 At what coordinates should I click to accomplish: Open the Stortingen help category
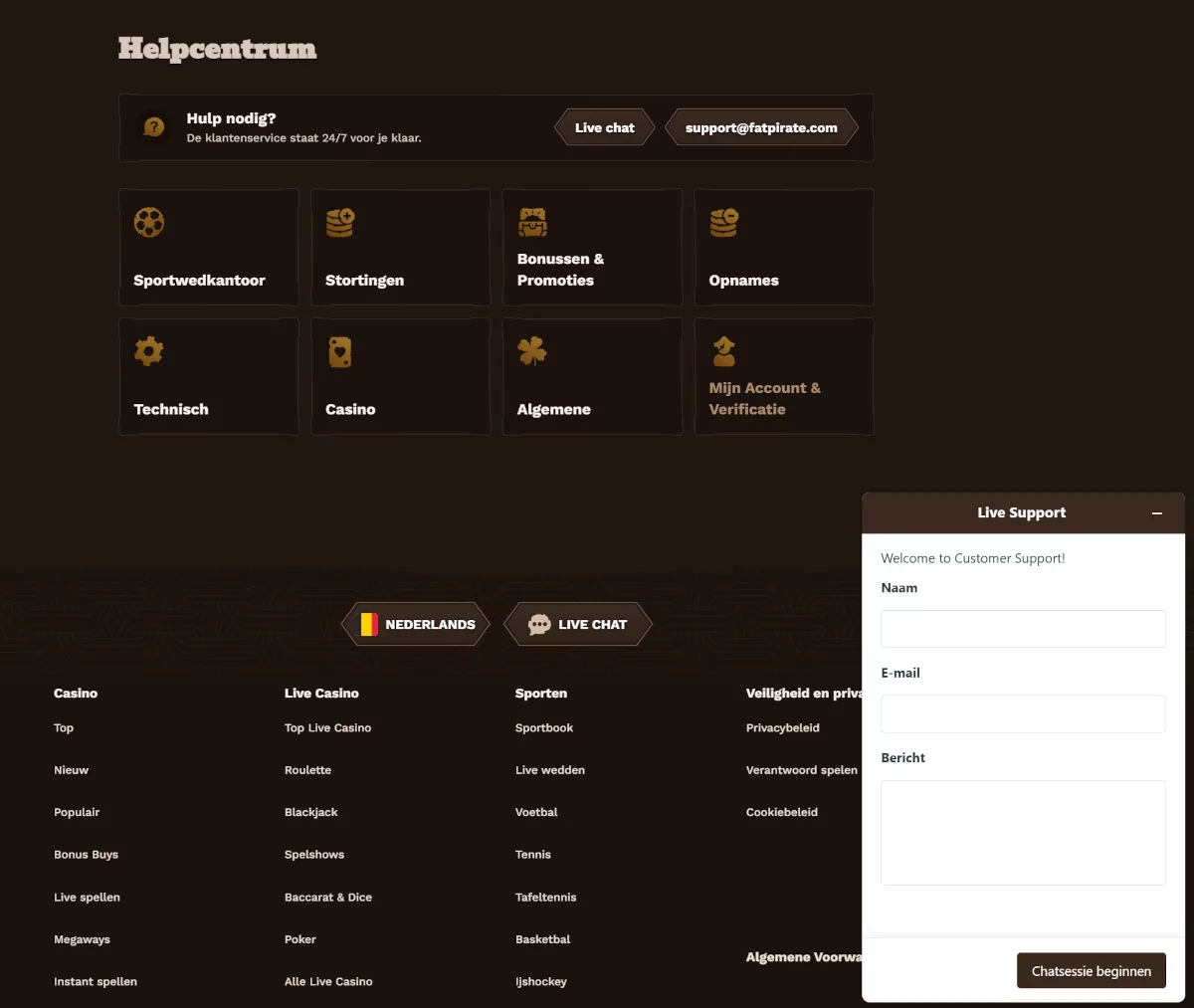pos(401,248)
